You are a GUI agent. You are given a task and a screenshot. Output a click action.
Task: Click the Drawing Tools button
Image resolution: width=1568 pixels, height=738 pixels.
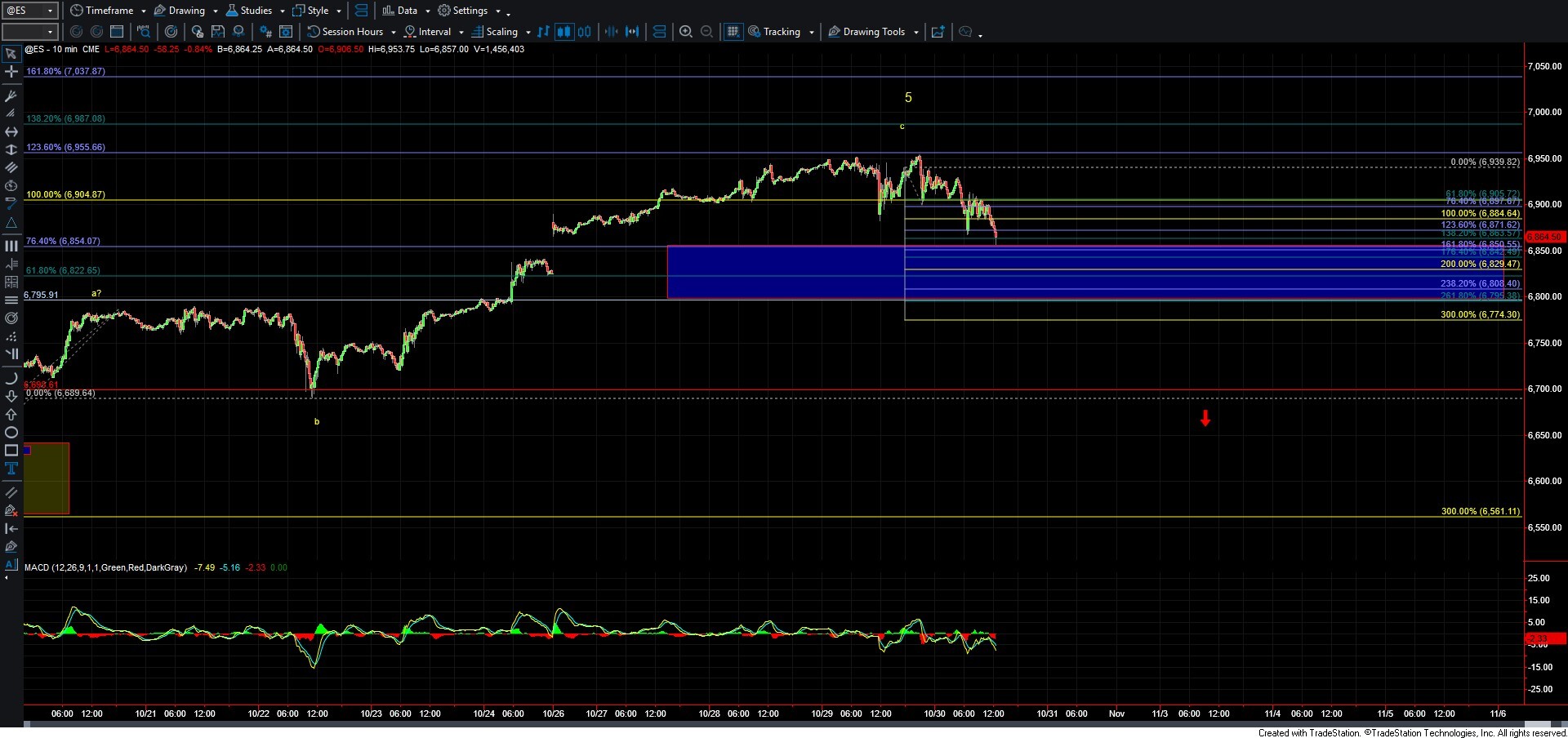873,32
